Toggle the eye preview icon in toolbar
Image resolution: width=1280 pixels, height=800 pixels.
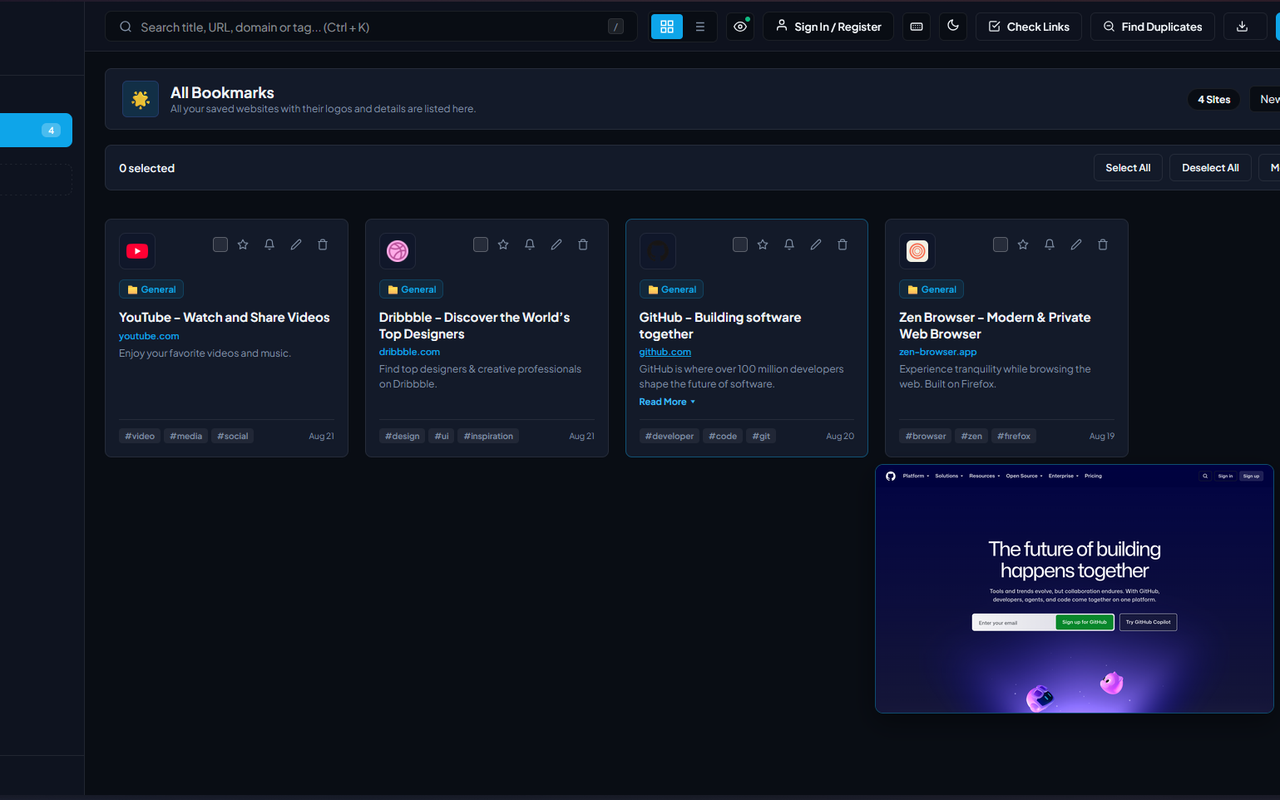(740, 27)
